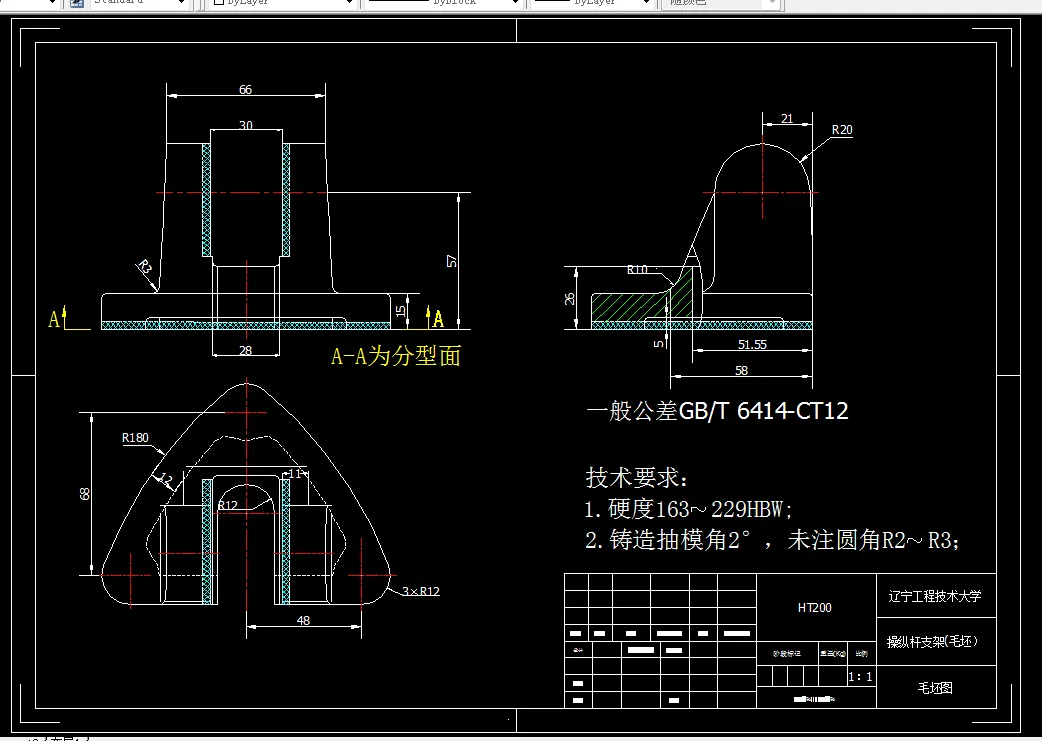Select the 57 height dimension text
The image size is (1042, 741).
(x=452, y=261)
